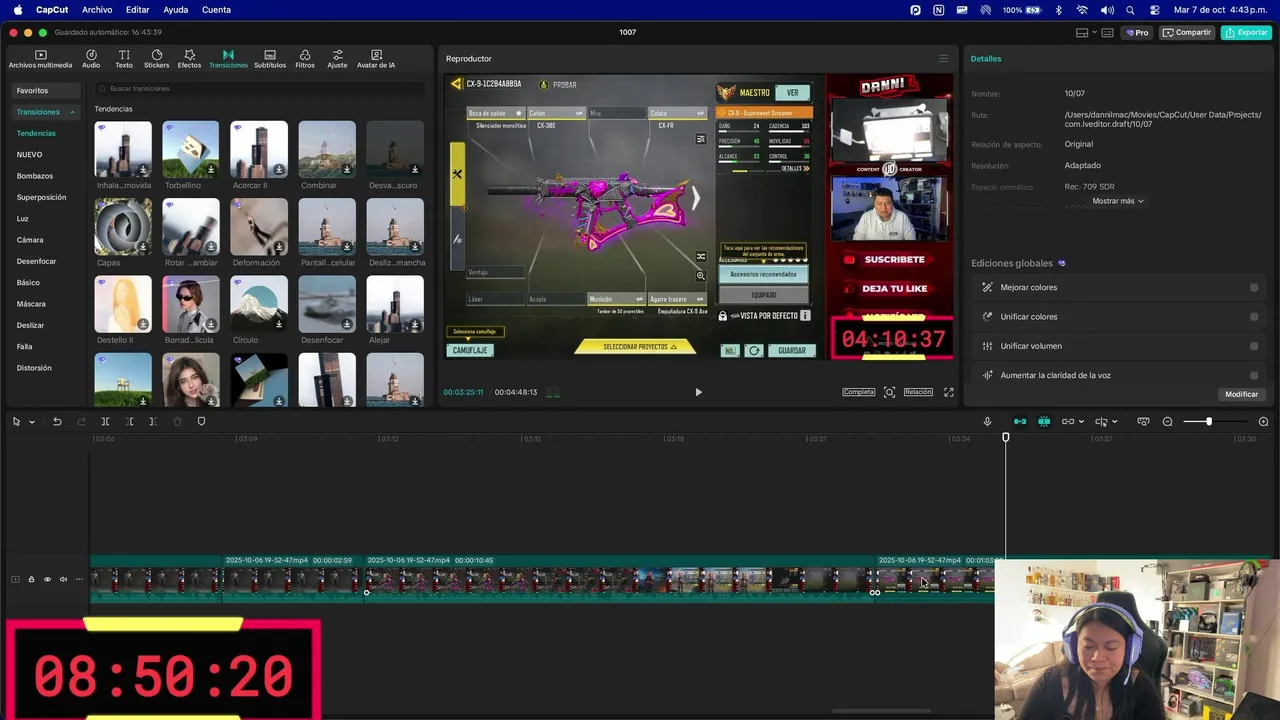Download the Torbellino transition
The image size is (1280, 720).
[211, 169]
